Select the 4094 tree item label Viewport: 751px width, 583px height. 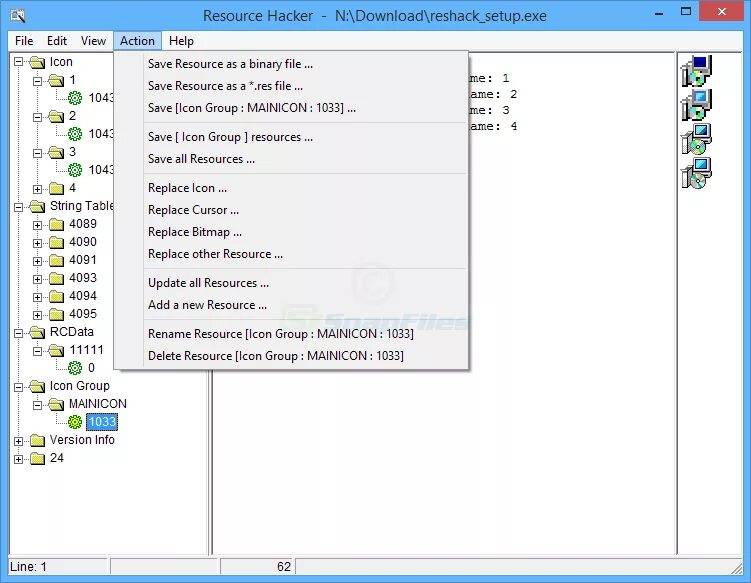click(x=83, y=297)
